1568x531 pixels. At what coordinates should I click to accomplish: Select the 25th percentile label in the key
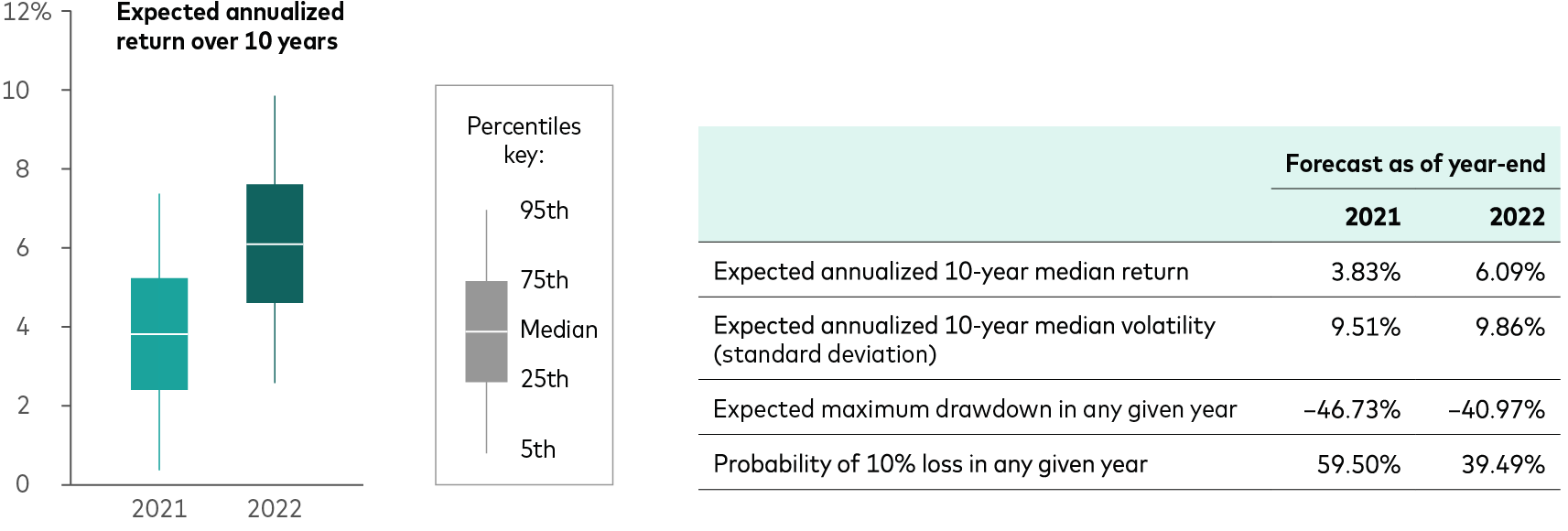pos(544,379)
